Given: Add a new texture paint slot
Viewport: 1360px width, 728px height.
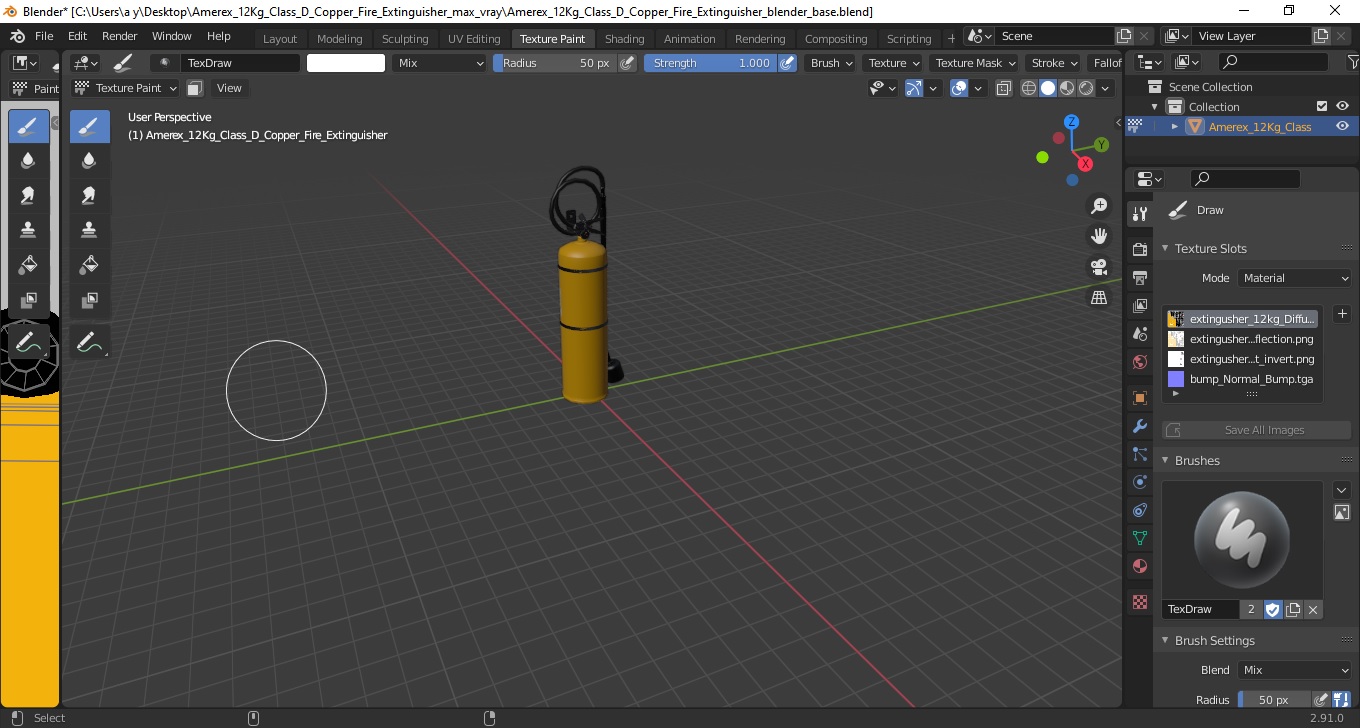Looking at the screenshot, I should click(x=1342, y=314).
